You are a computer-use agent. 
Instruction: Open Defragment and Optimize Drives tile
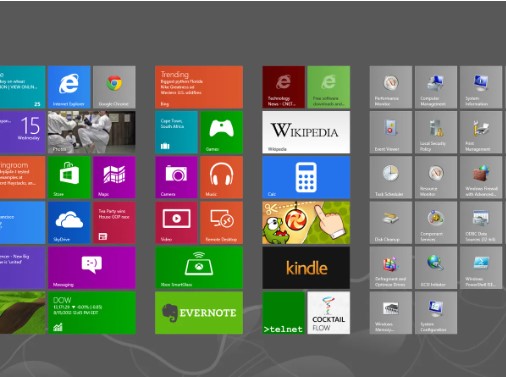pos(391,268)
